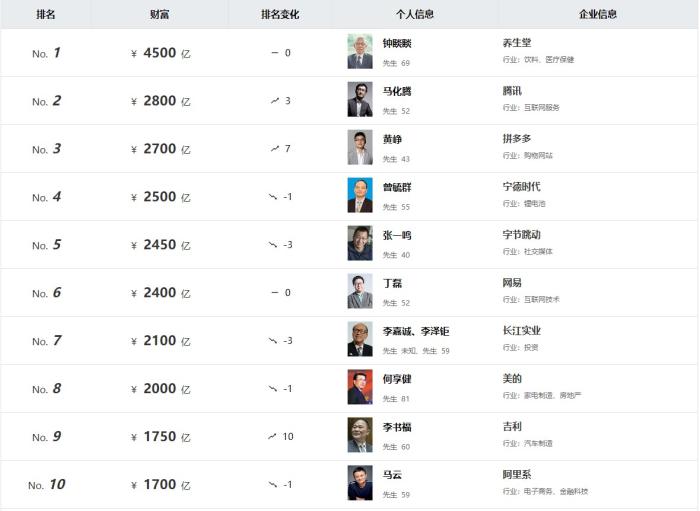Image resolution: width=700 pixels, height=511 pixels.
Task: Select 马云's profile photo
Action: point(359,484)
